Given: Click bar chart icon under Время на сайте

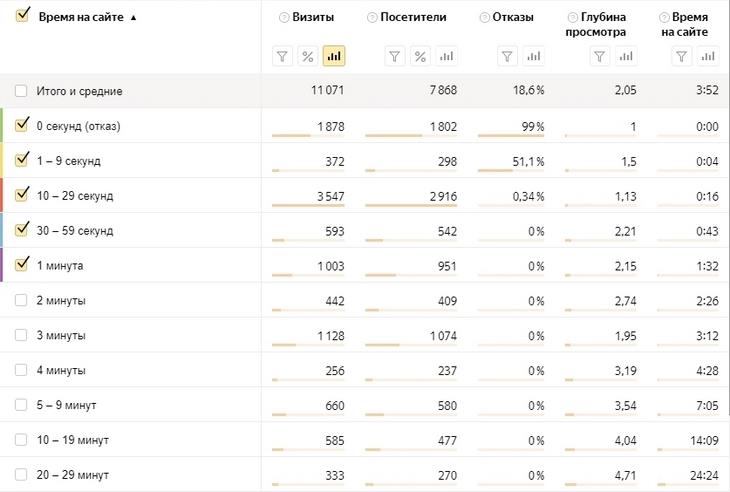Looking at the screenshot, I should [x=707, y=56].
